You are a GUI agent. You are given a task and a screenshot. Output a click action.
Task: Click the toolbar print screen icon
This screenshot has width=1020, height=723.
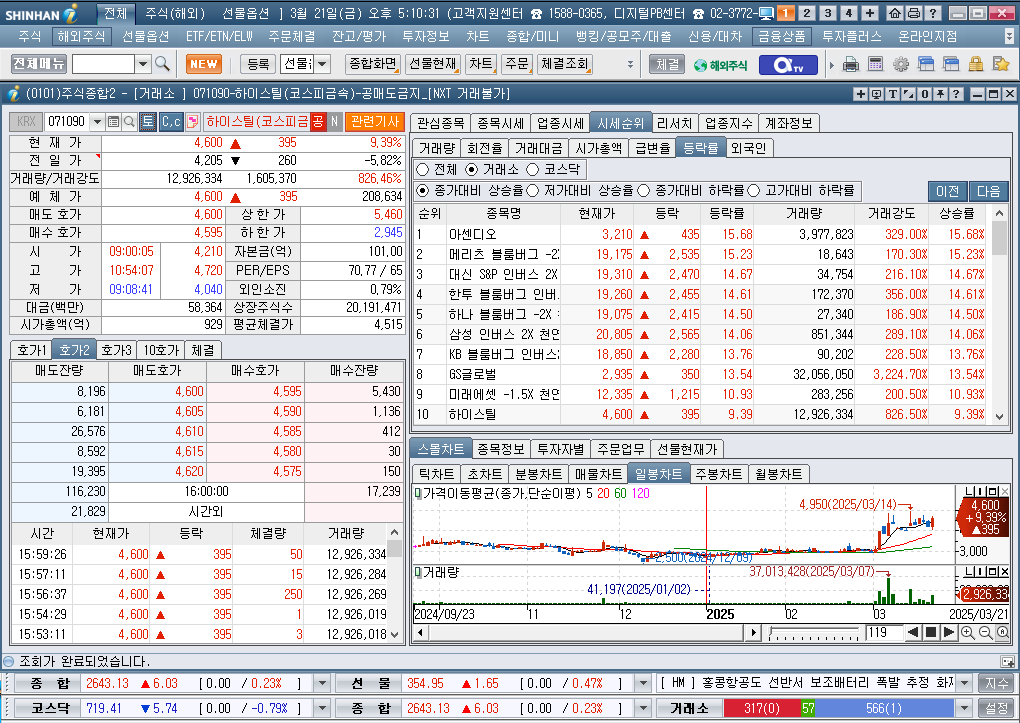850,64
